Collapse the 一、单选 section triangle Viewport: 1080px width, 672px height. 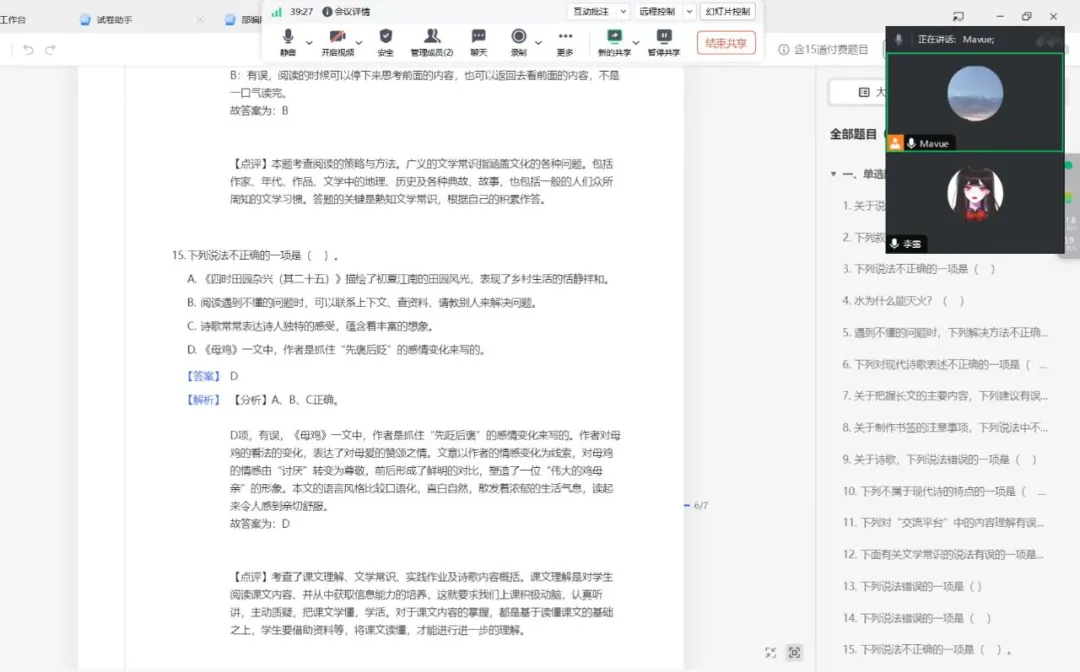[x=833, y=174]
